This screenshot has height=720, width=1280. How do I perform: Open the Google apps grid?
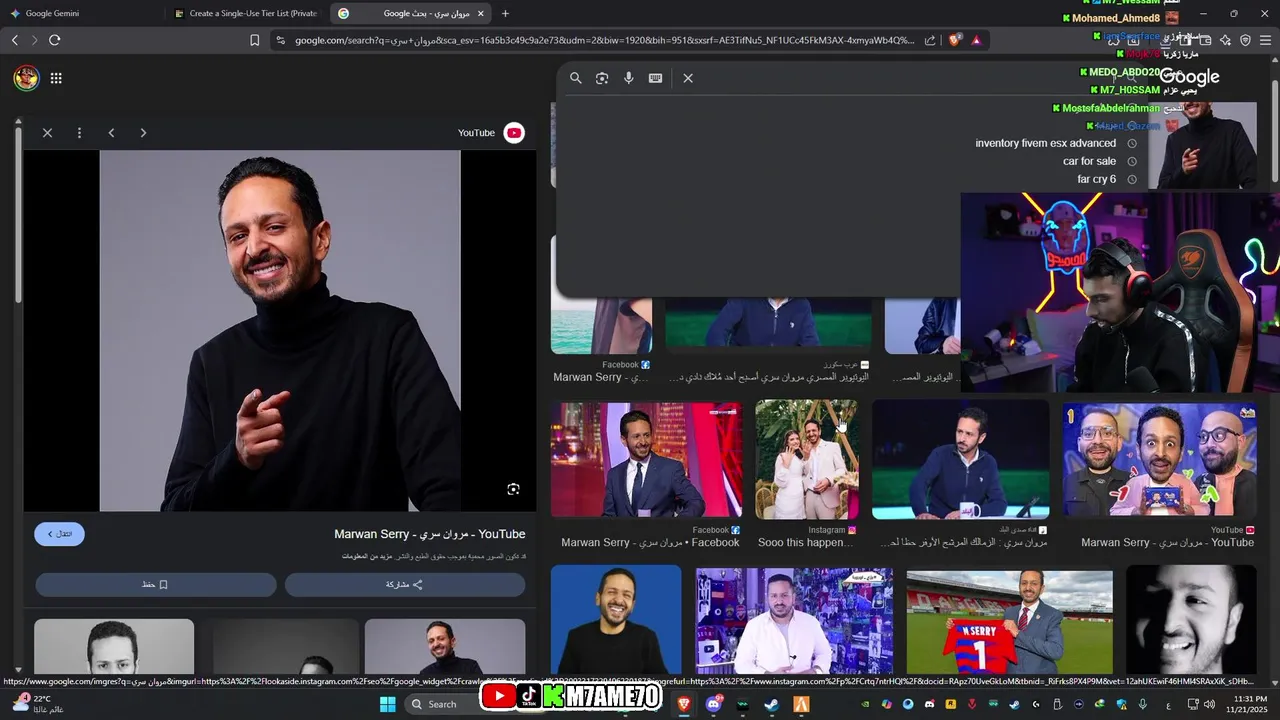tap(56, 78)
